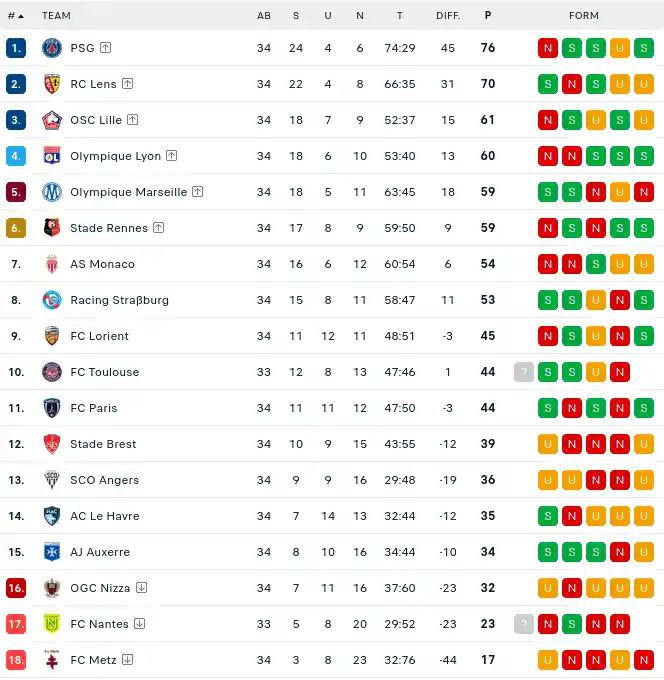
Task: Sort table by the # rank column
Action: click(x=16, y=16)
